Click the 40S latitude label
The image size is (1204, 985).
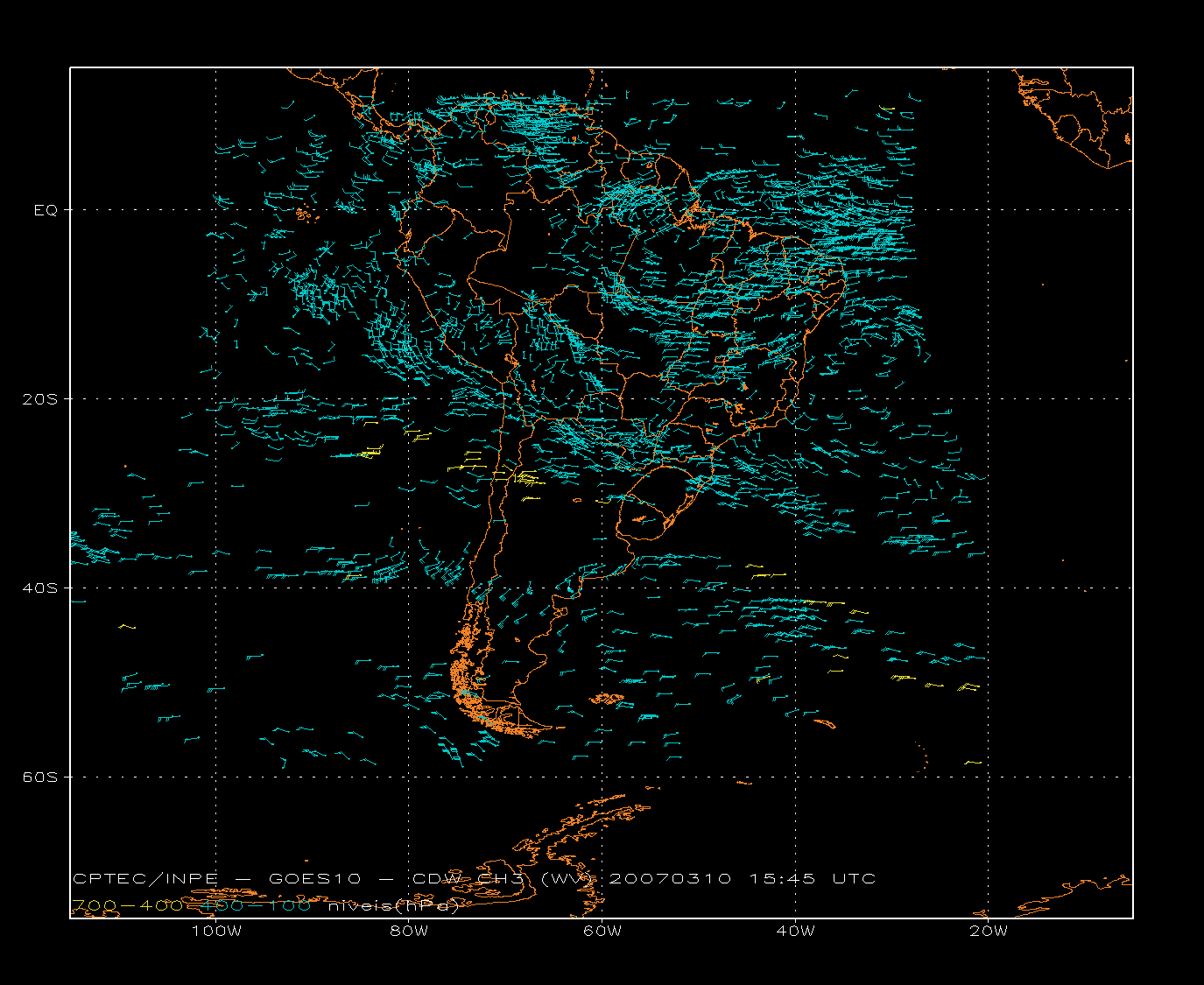(39, 588)
